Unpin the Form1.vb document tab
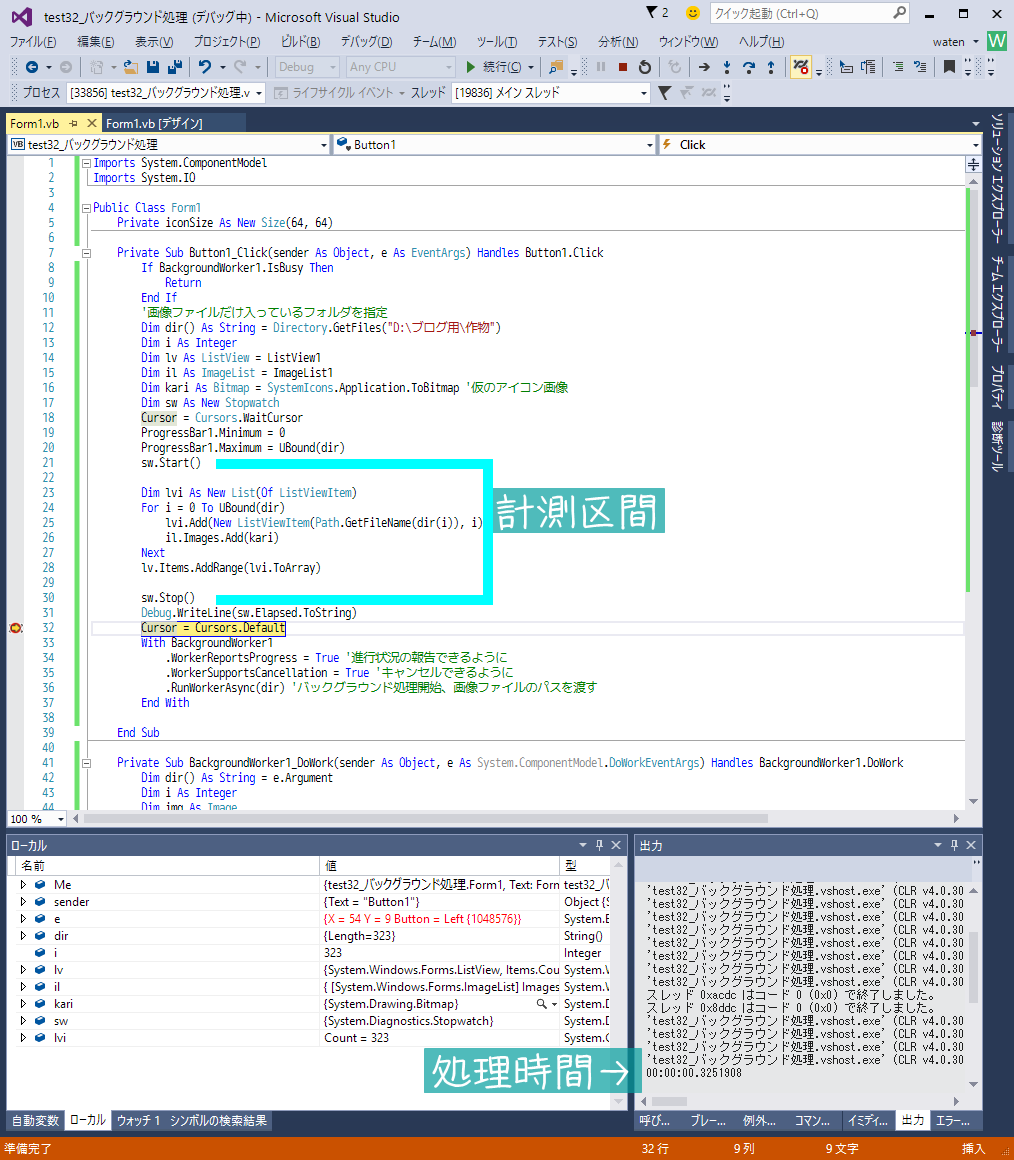Image resolution: width=1014 pixels, height=1160 pixels. tap(74, 124)
